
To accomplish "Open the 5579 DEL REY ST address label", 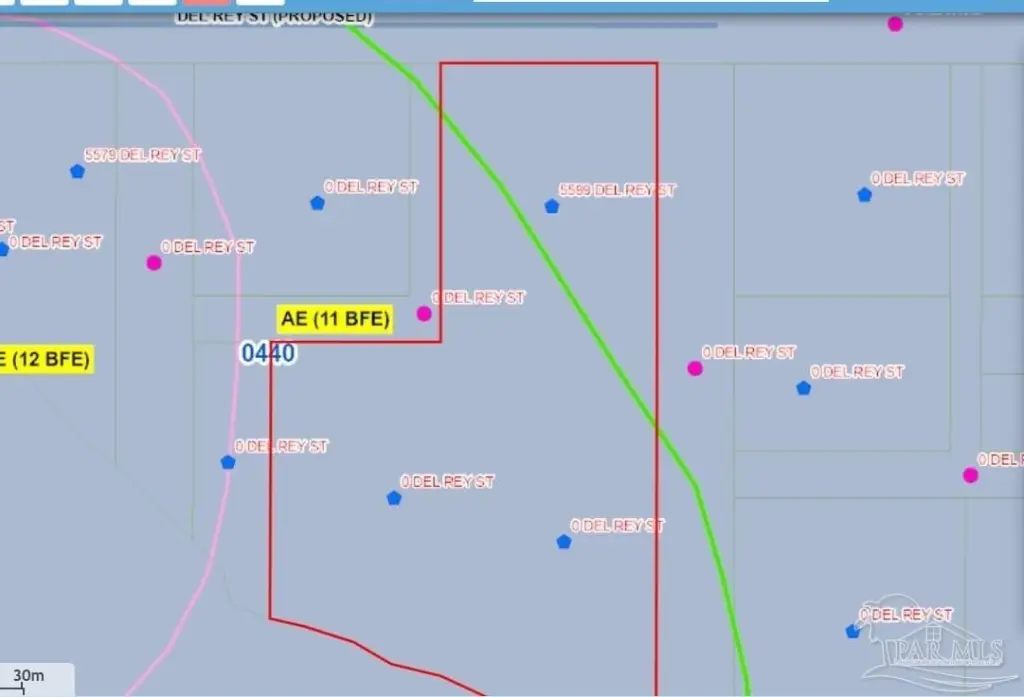I will [x=143, y=155].
